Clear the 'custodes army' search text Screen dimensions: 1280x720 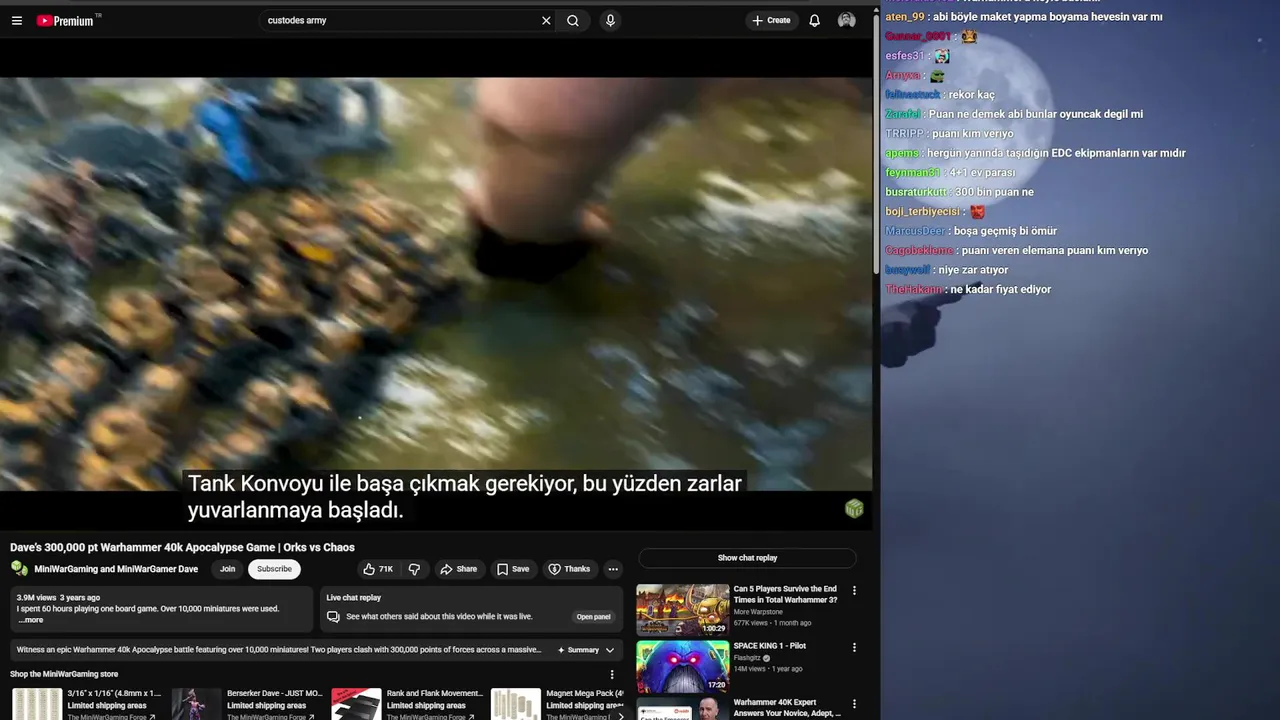point(546,20)
